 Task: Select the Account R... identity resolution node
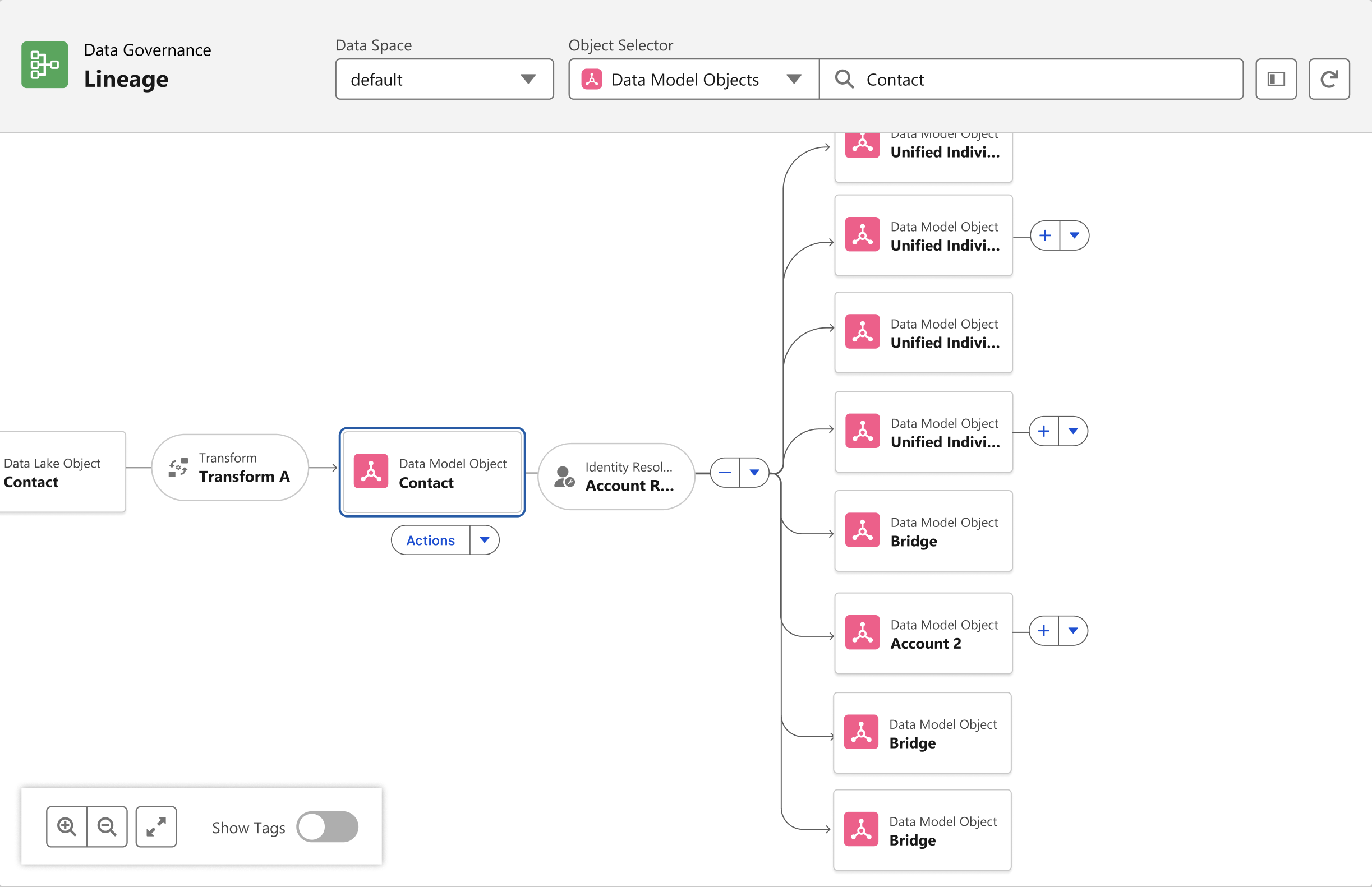point(616,477)
